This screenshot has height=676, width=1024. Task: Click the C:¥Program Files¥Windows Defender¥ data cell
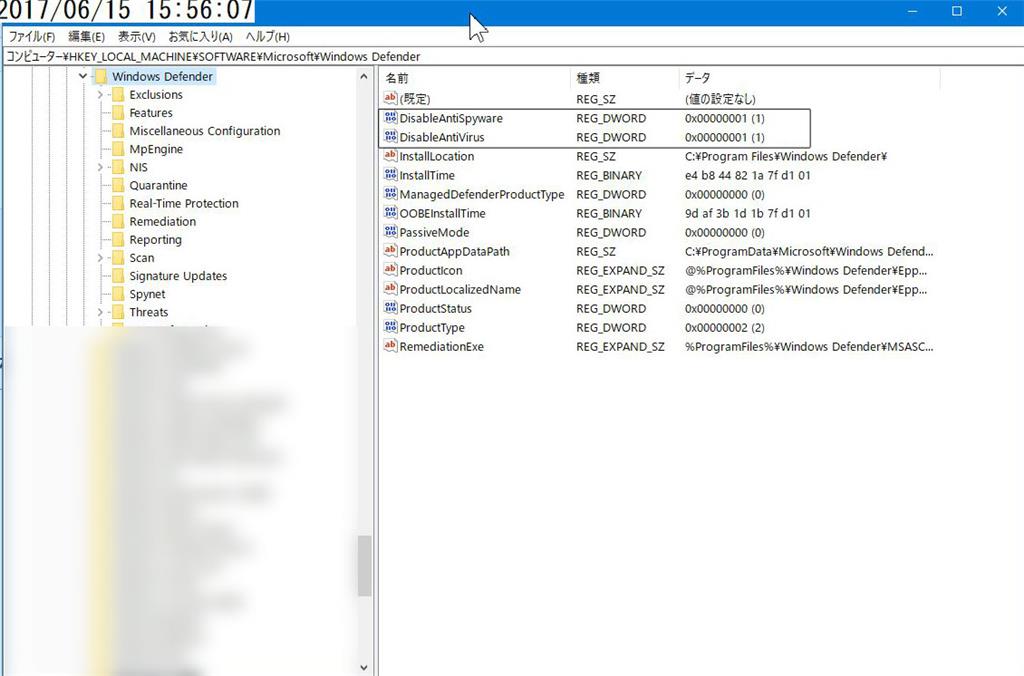[786, 156]
